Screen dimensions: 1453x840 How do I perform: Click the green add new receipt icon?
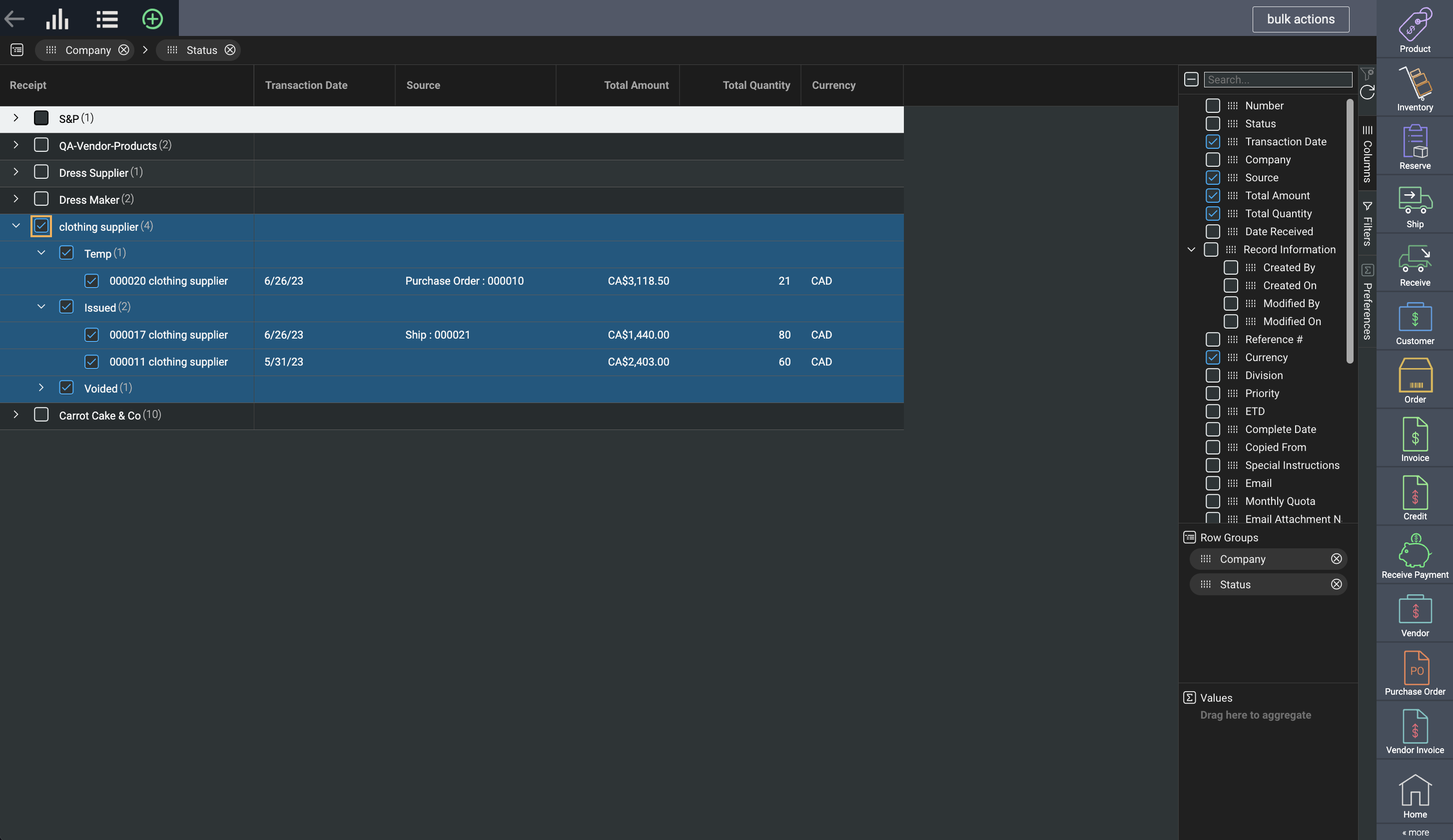pyautogui.click(x=152, y=19)
